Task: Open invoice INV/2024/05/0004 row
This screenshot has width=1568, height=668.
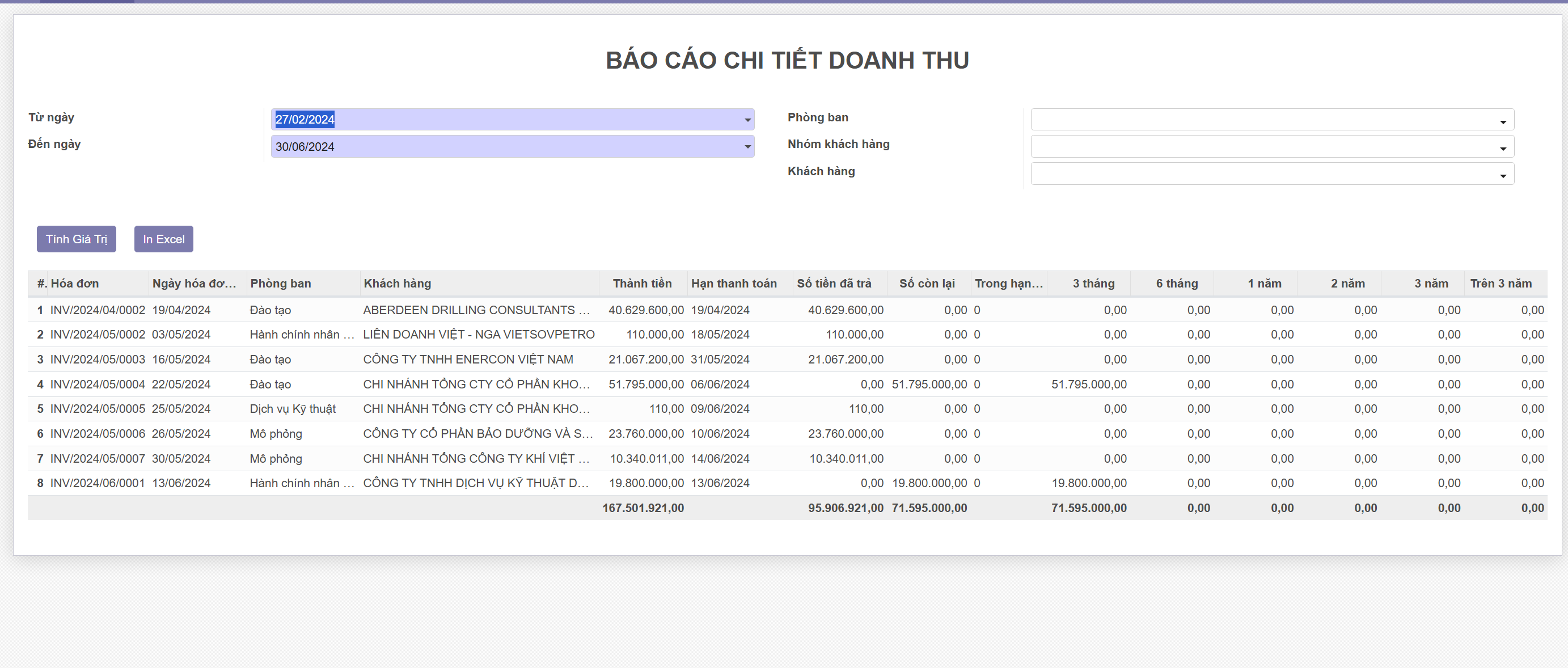Action: pyautogui.click(x=98, y=384)
